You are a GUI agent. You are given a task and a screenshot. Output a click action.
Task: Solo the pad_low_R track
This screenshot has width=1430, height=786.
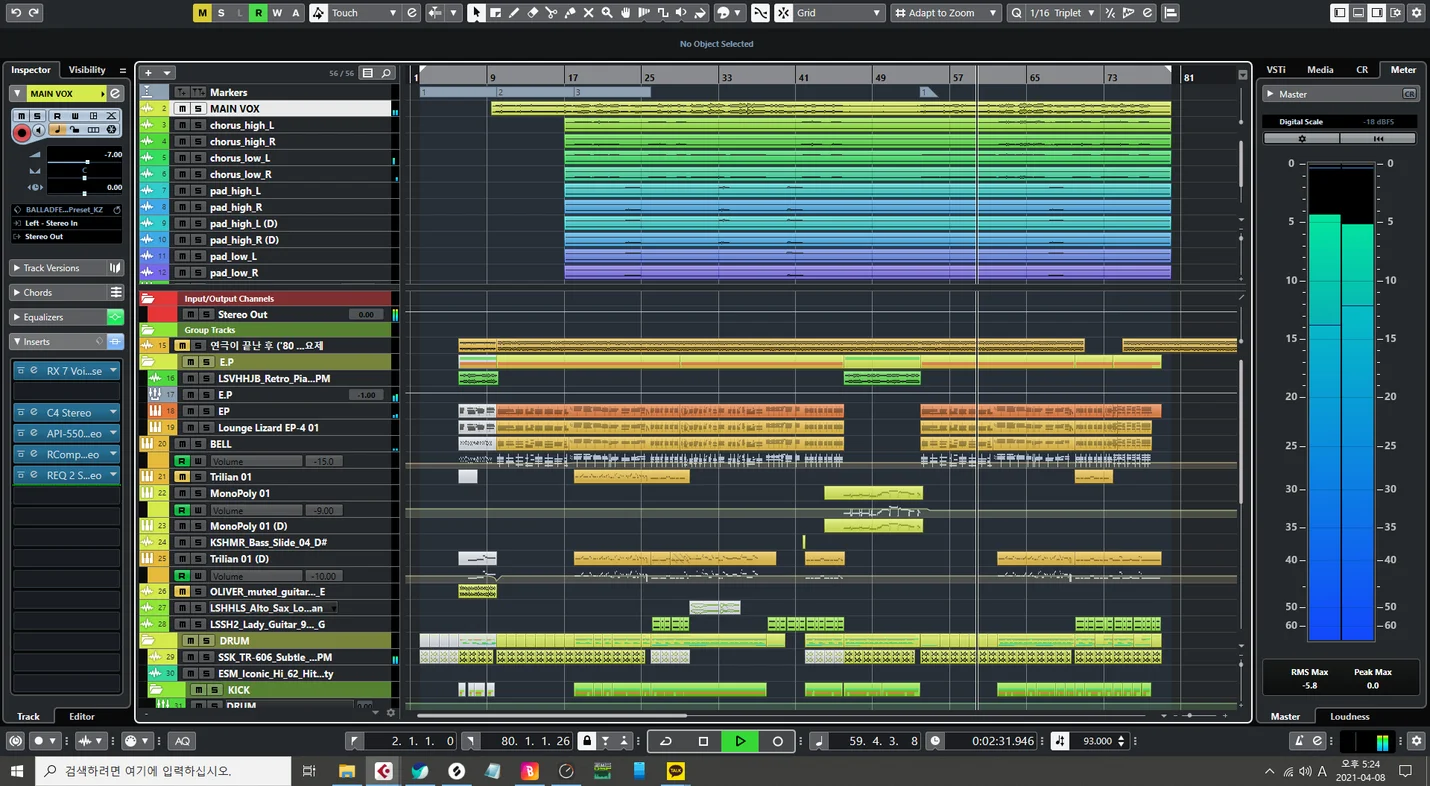pos(198,272)
